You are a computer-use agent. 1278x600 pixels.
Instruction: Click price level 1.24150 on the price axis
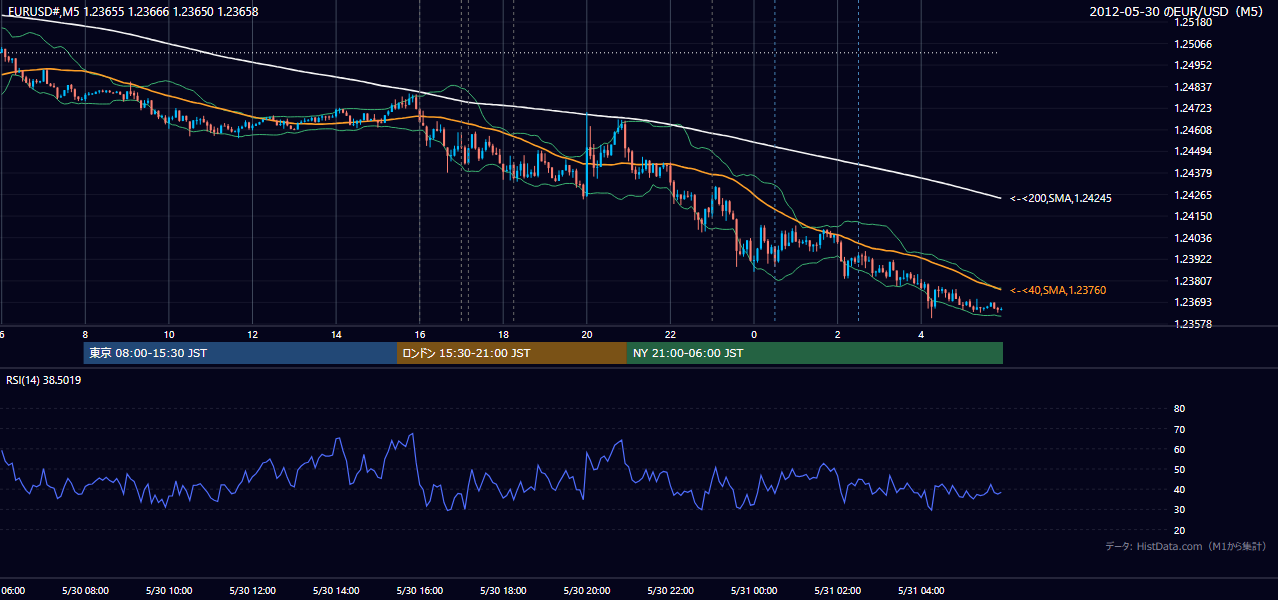click(1192, 216)
